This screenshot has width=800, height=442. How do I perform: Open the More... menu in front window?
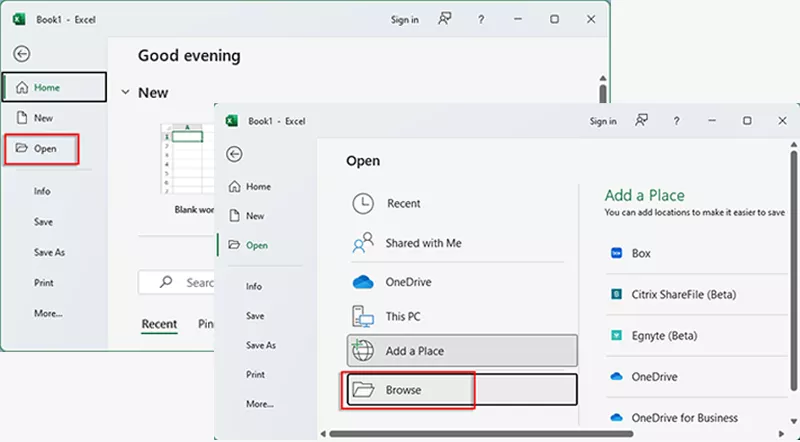[259, 404]
